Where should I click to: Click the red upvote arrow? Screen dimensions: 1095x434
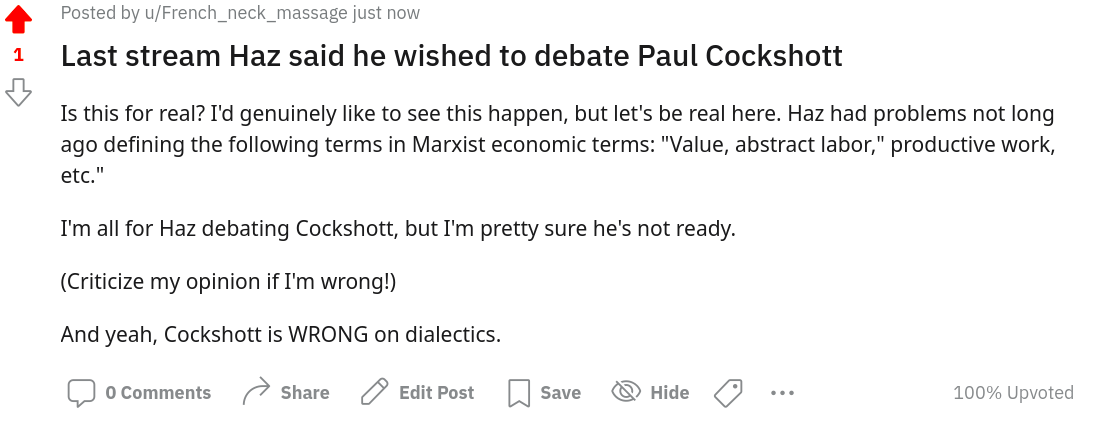tap(18, 19)
